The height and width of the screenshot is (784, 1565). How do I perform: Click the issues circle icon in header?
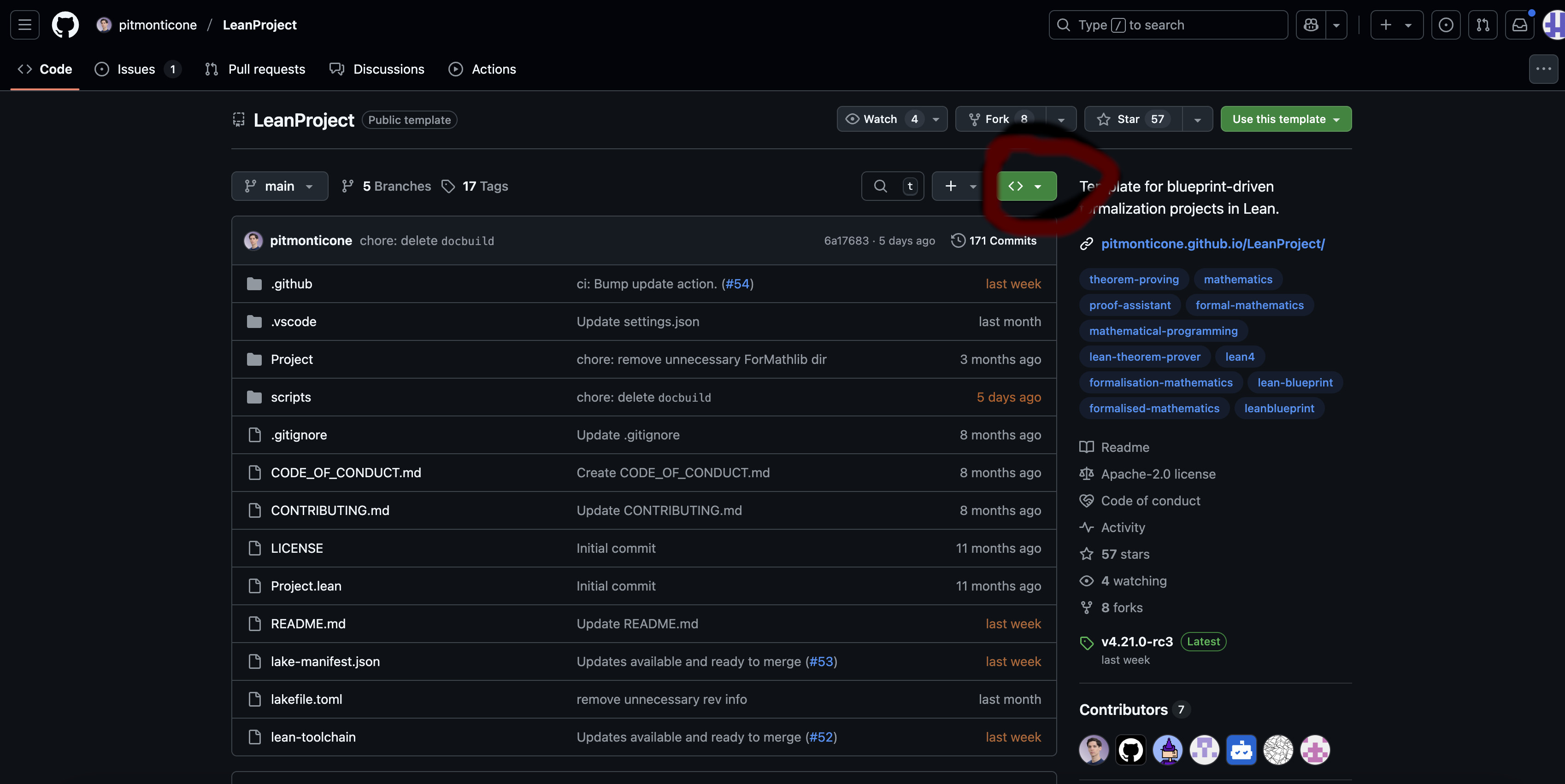click(1445, 25)
